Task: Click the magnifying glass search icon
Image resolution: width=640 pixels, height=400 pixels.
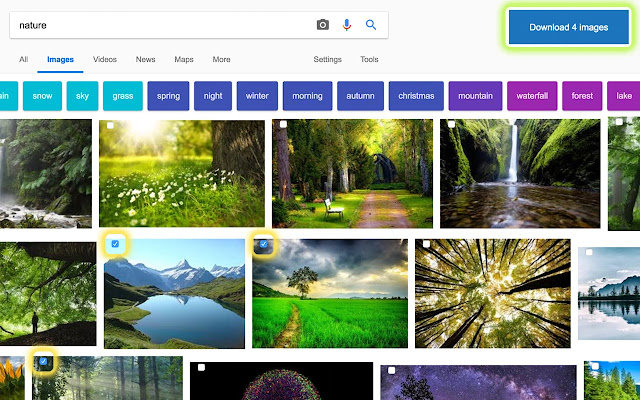Action: 371,25
